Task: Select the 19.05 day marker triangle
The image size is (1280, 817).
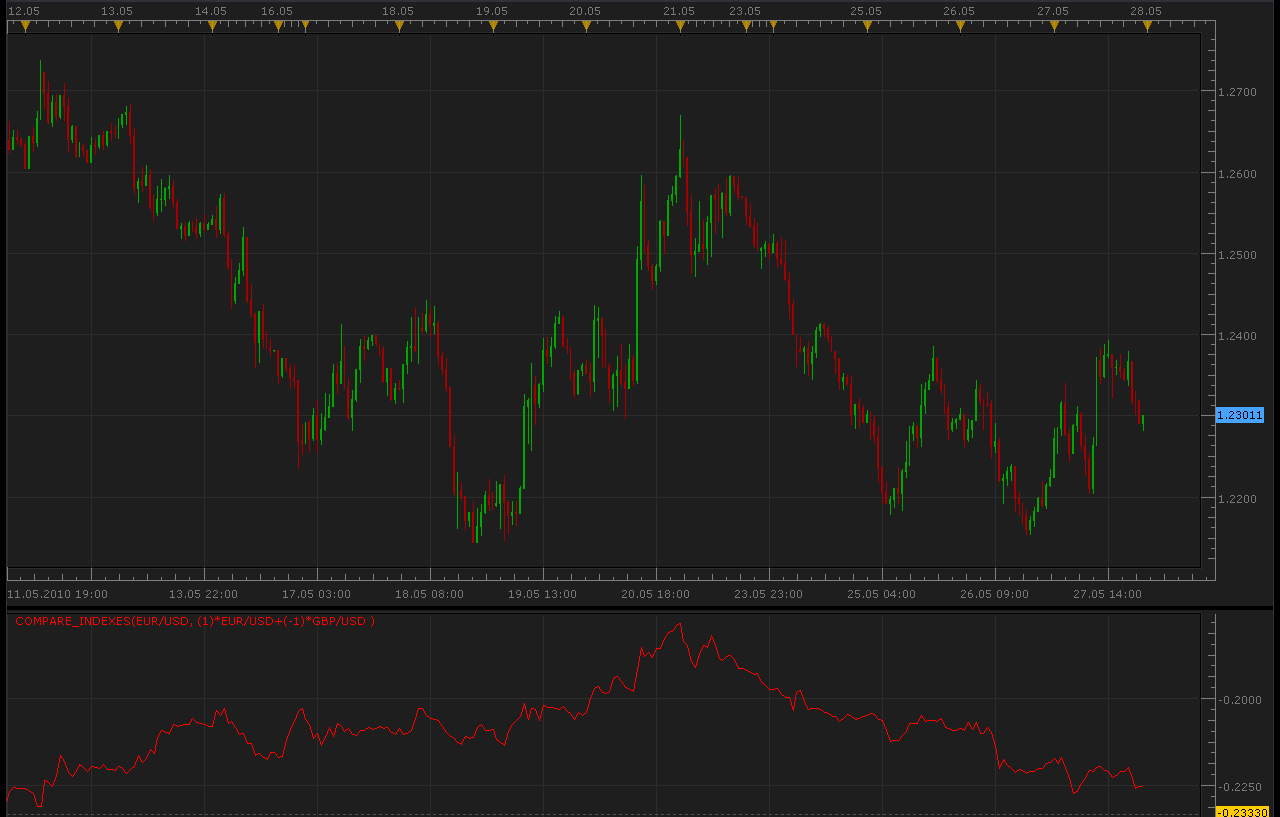Action: click(x=493, y=26)
